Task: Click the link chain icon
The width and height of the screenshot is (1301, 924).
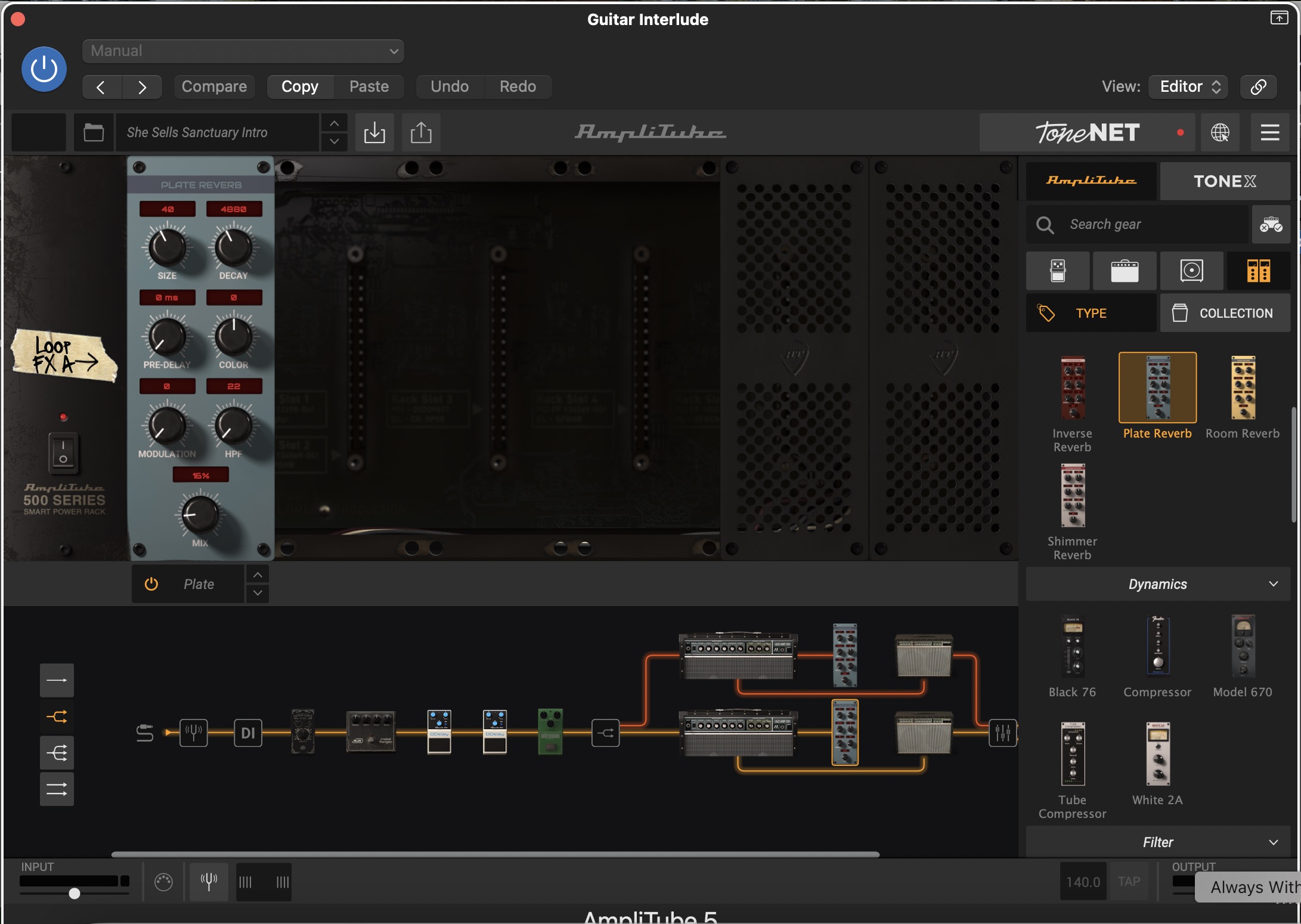Action: 1258,87
